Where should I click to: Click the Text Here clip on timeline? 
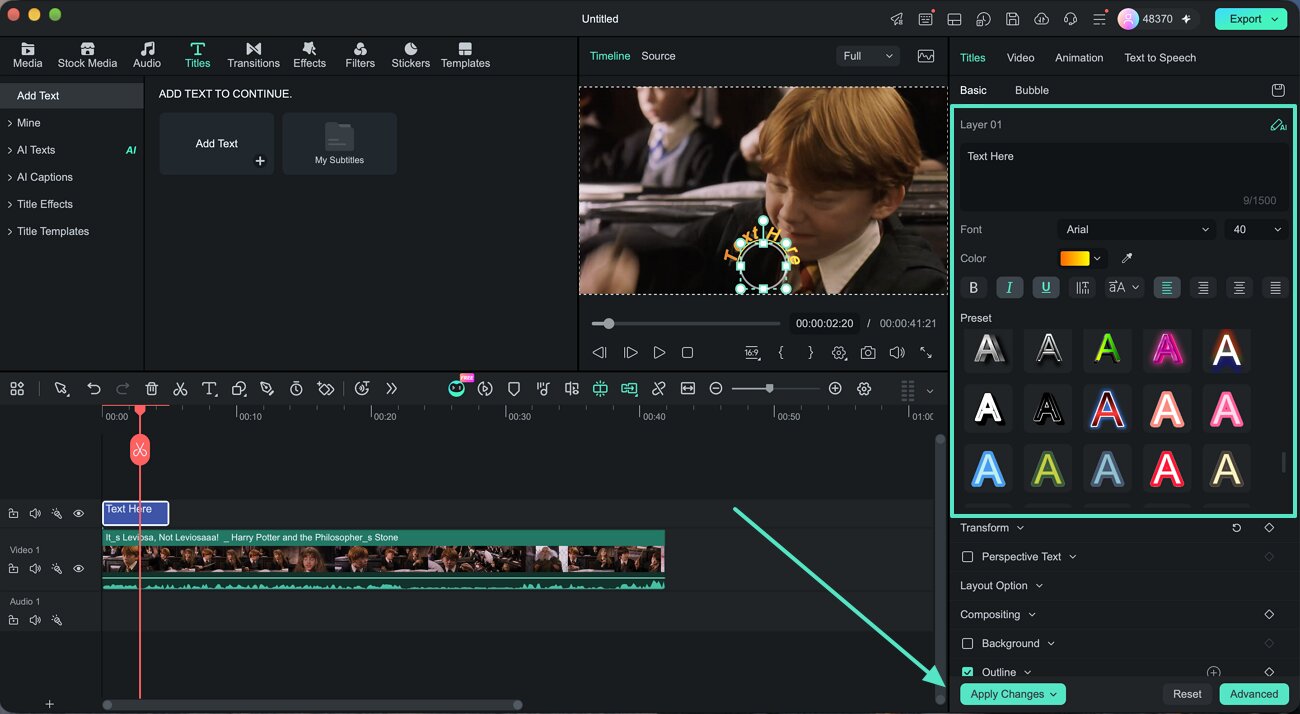click(x=136, y=513)
